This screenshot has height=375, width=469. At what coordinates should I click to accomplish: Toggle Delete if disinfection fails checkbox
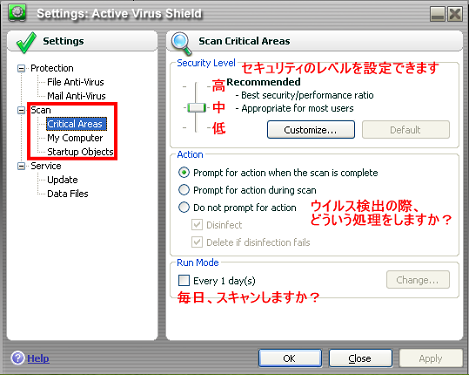197,242
